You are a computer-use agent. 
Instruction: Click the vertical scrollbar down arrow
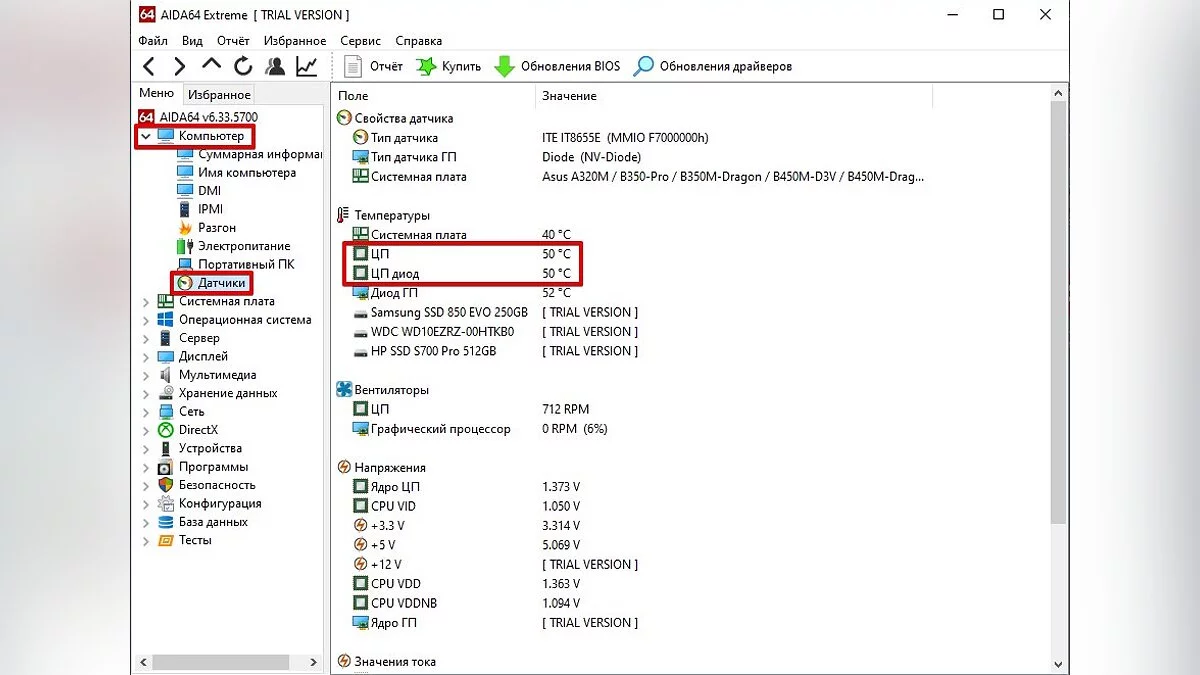tap(1060, 663)
